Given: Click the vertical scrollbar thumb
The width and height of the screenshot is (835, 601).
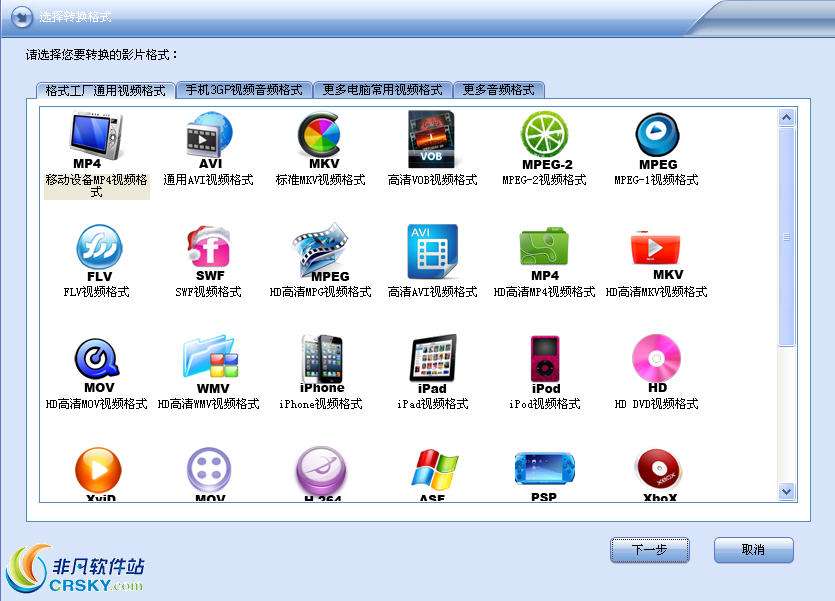Looking at the screenshot, I should pyautogui.click(x=787, y=237).
